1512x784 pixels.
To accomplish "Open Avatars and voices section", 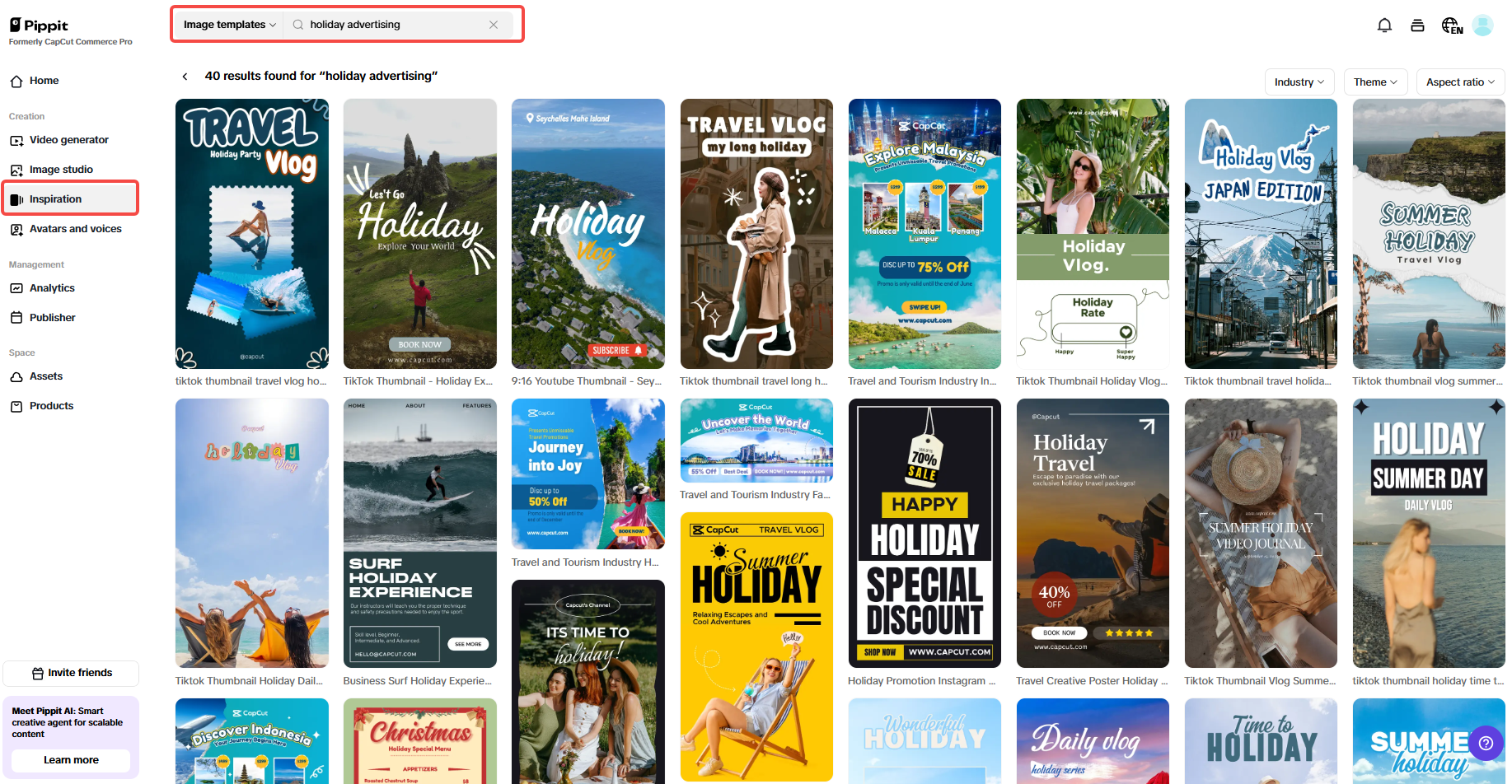I will click(x=70, y=229).
